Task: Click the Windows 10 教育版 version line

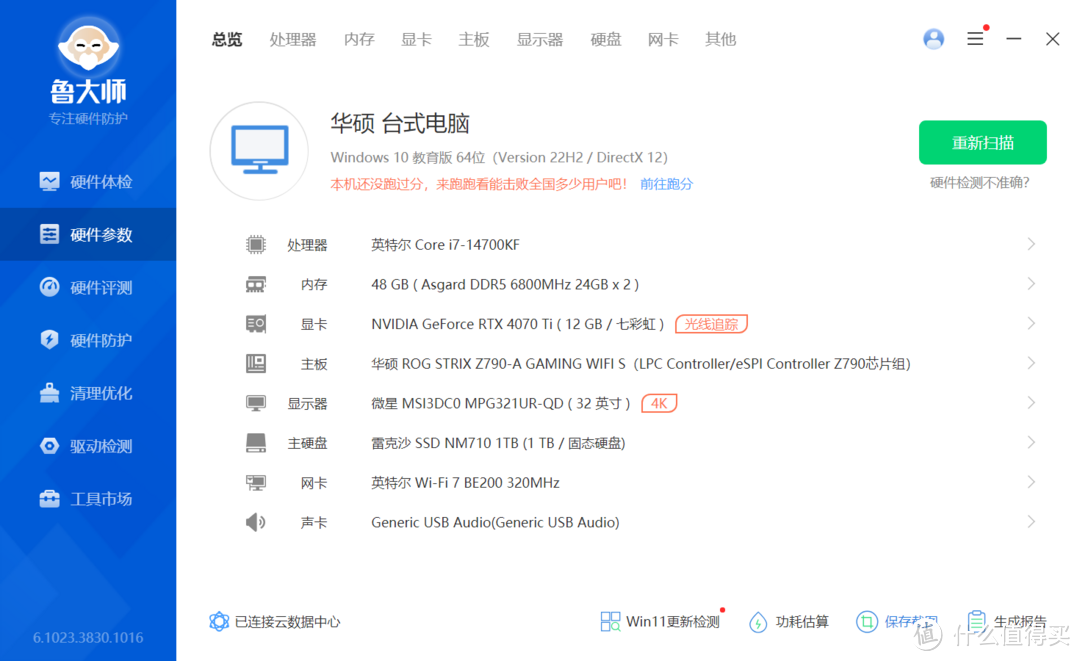Action: tap(499, 158)
